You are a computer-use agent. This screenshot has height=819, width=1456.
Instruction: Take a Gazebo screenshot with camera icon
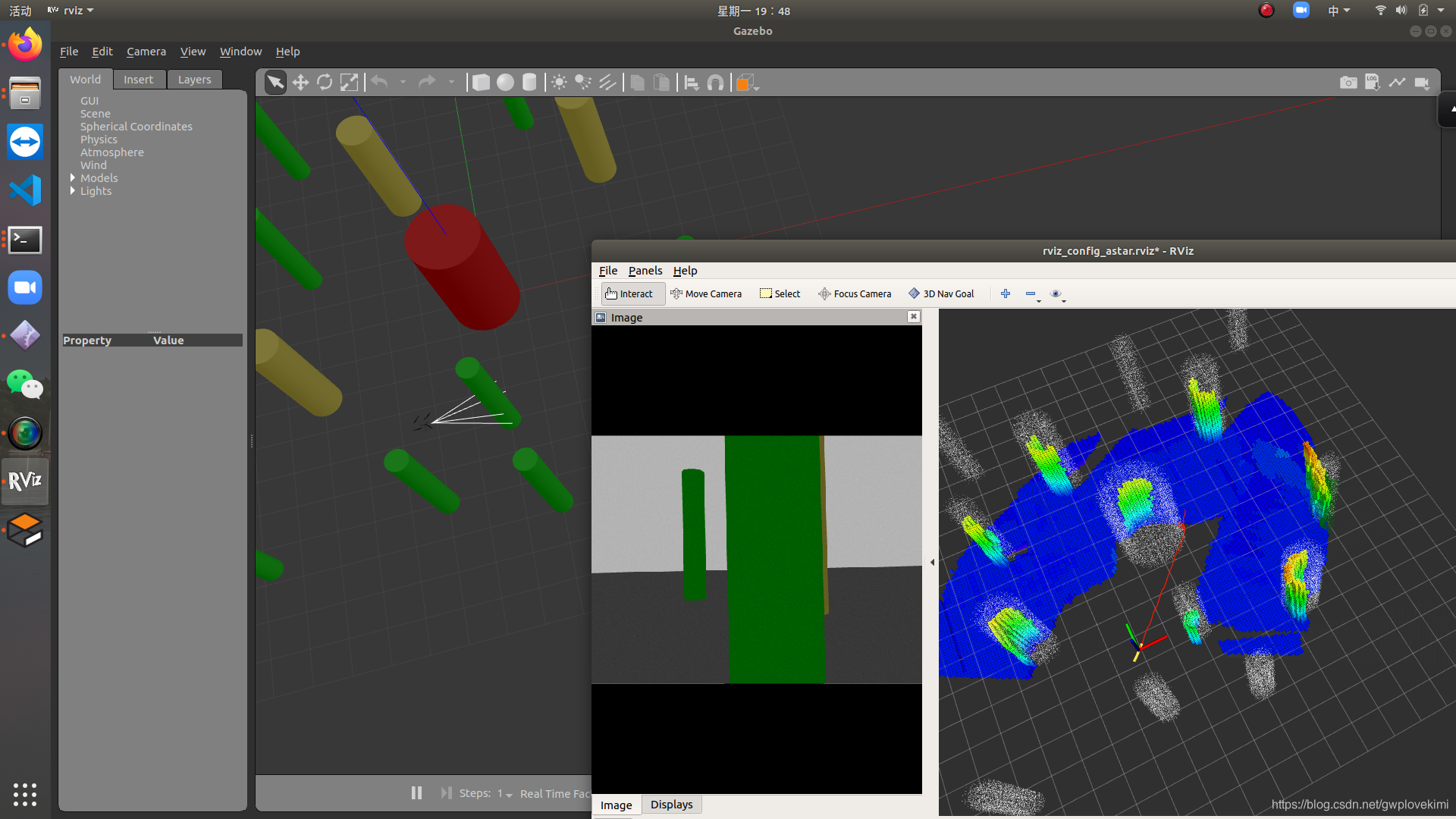pos(1348,83)
